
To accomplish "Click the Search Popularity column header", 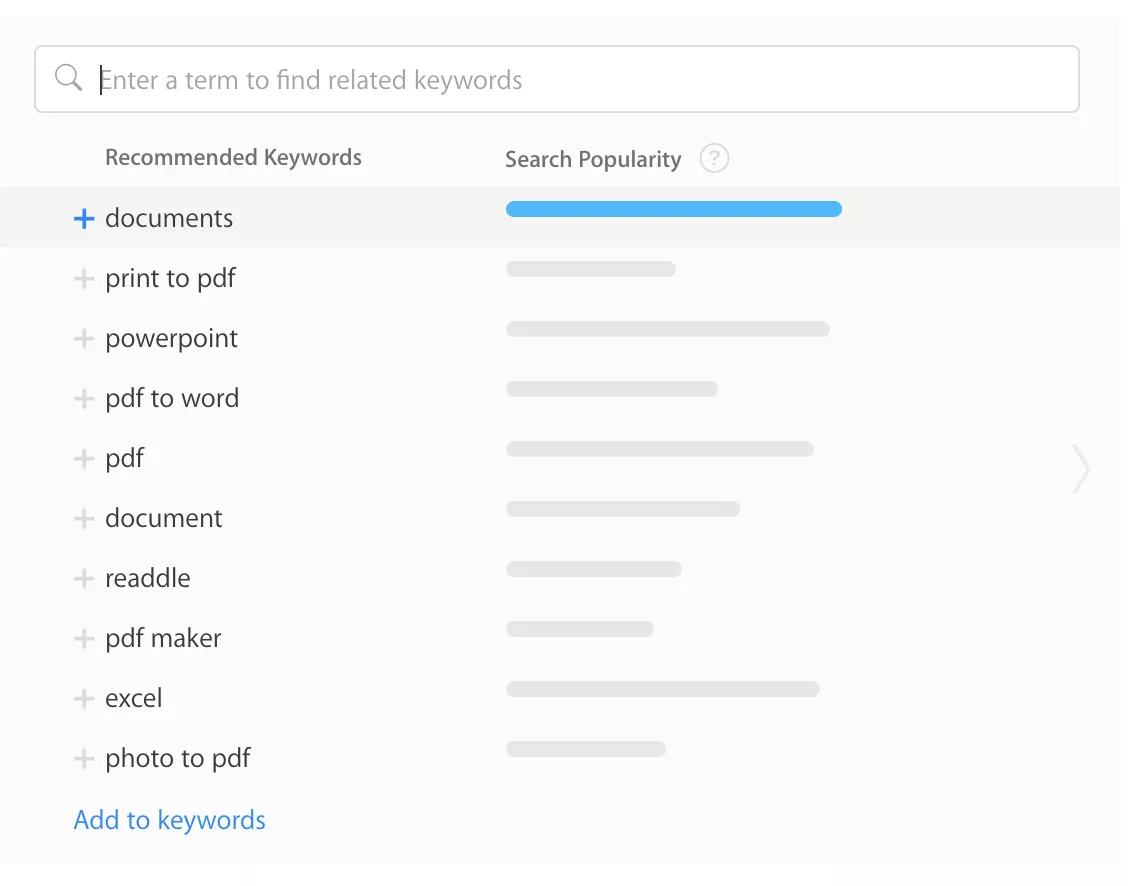I will (x=593, y=160).
